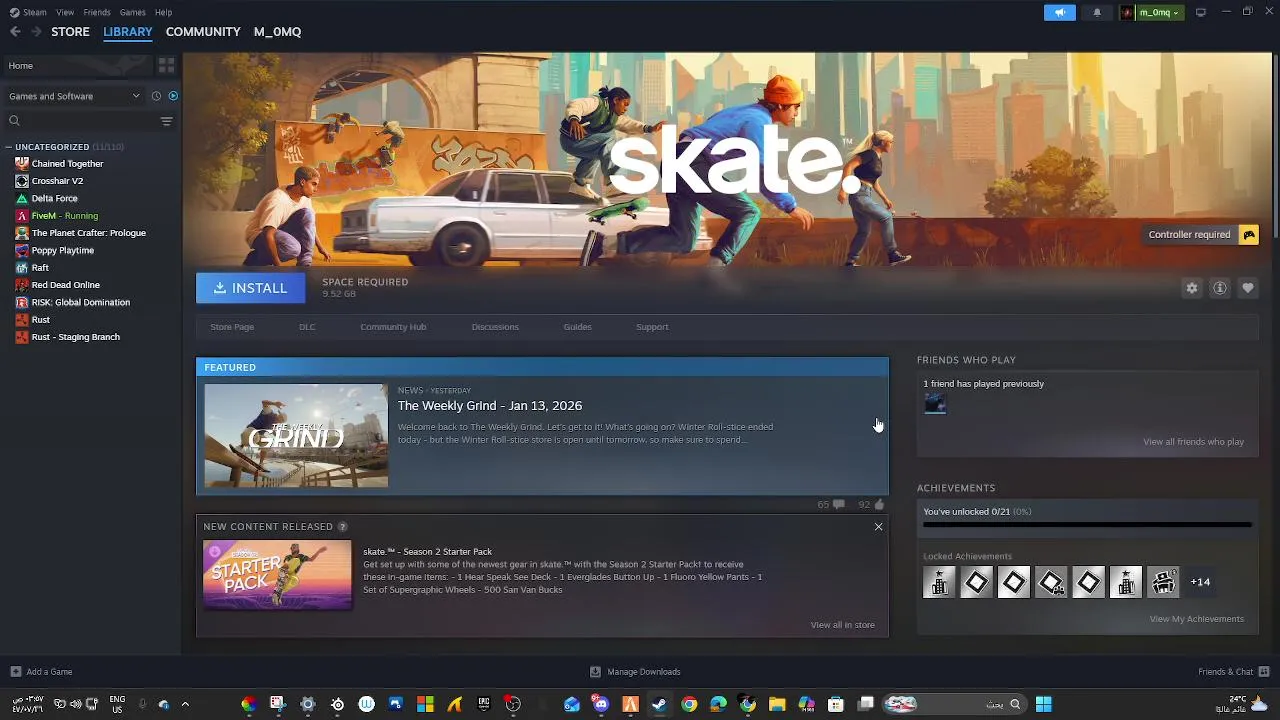Open the View menu
The width and height of the screenshot is (1280, 720).
pyautogui.click(x=65, y=12)
